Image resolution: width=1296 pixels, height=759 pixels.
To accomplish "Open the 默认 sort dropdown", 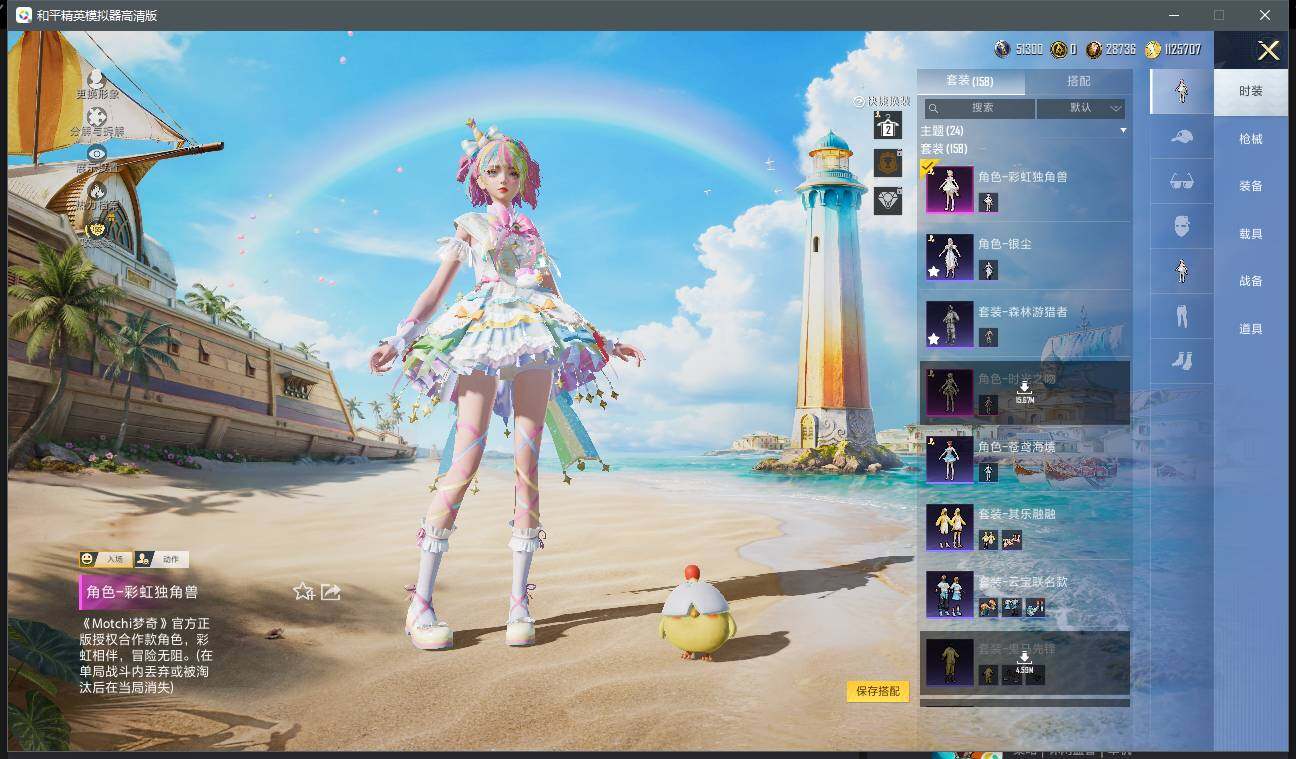I will [1081, 108].
